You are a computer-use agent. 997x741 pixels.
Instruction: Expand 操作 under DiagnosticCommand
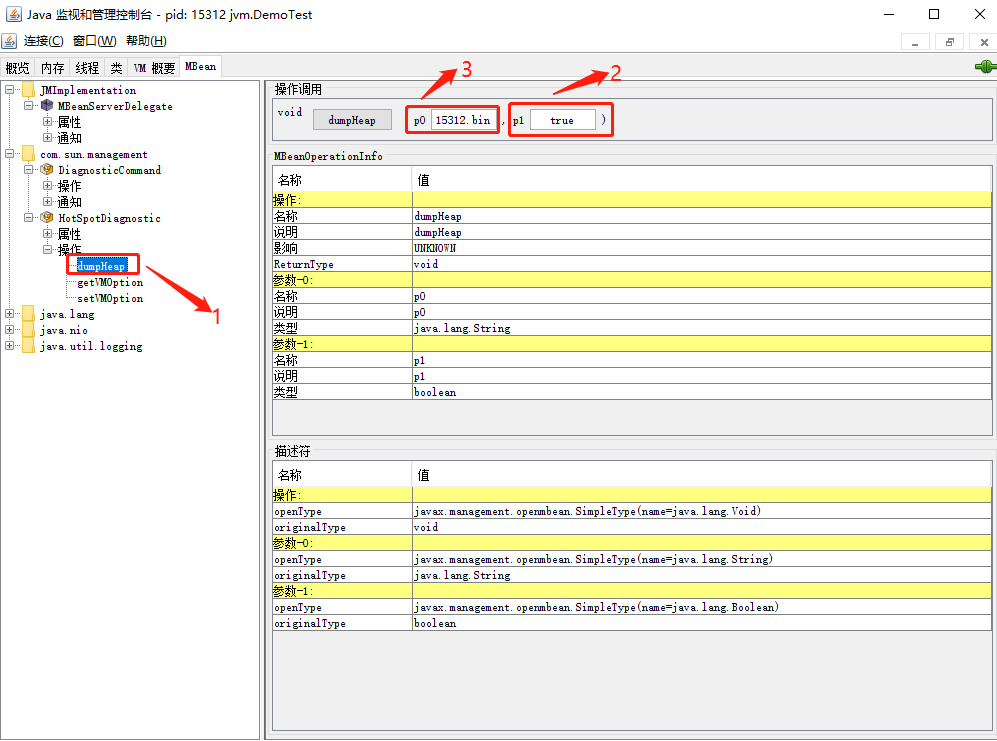click(x=47, y=186)
